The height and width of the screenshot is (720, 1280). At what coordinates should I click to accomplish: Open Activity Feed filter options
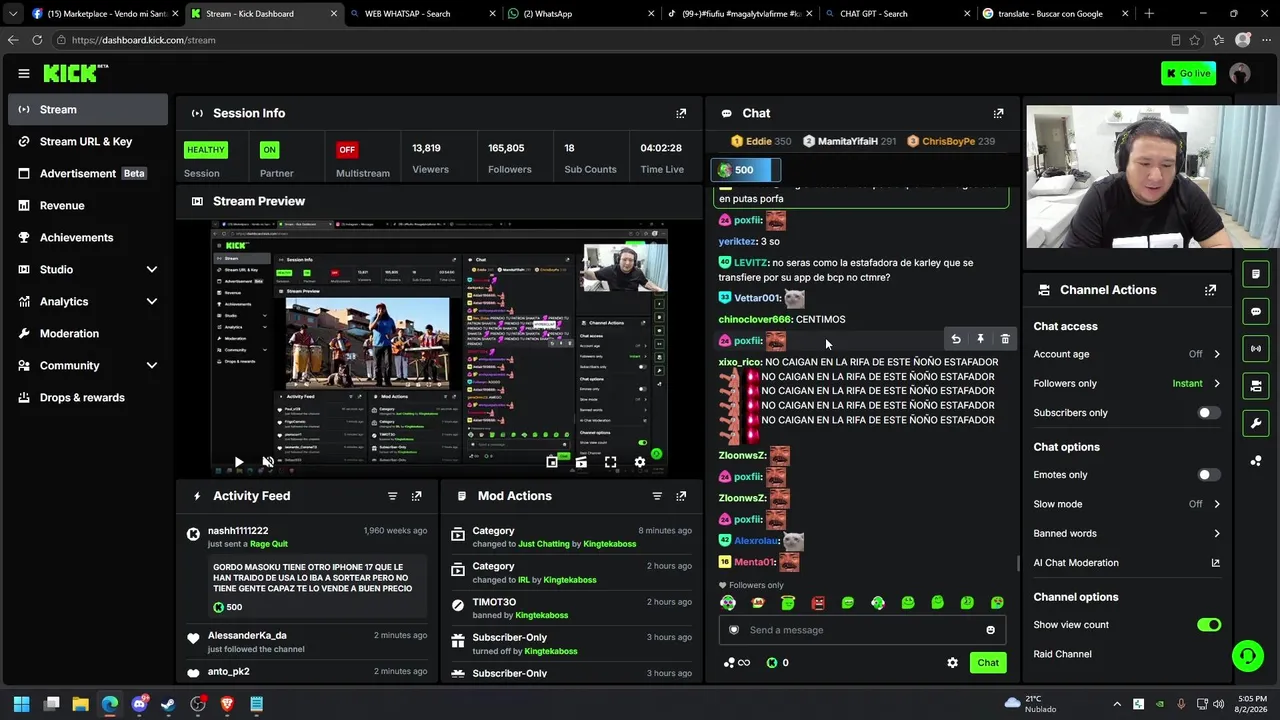(392, 496)
